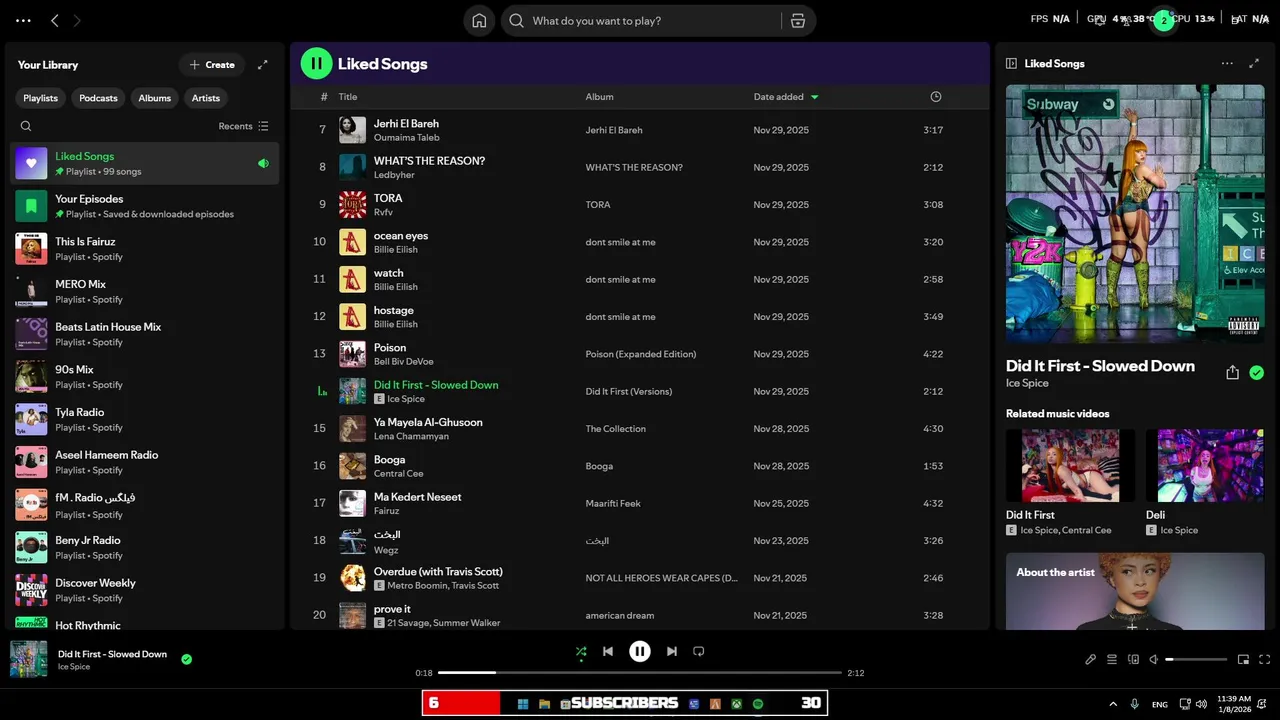Open Spotify icon in Windows taskbar
The width and height of the screenshot is (1280, 720).
[x=758, y=704]
